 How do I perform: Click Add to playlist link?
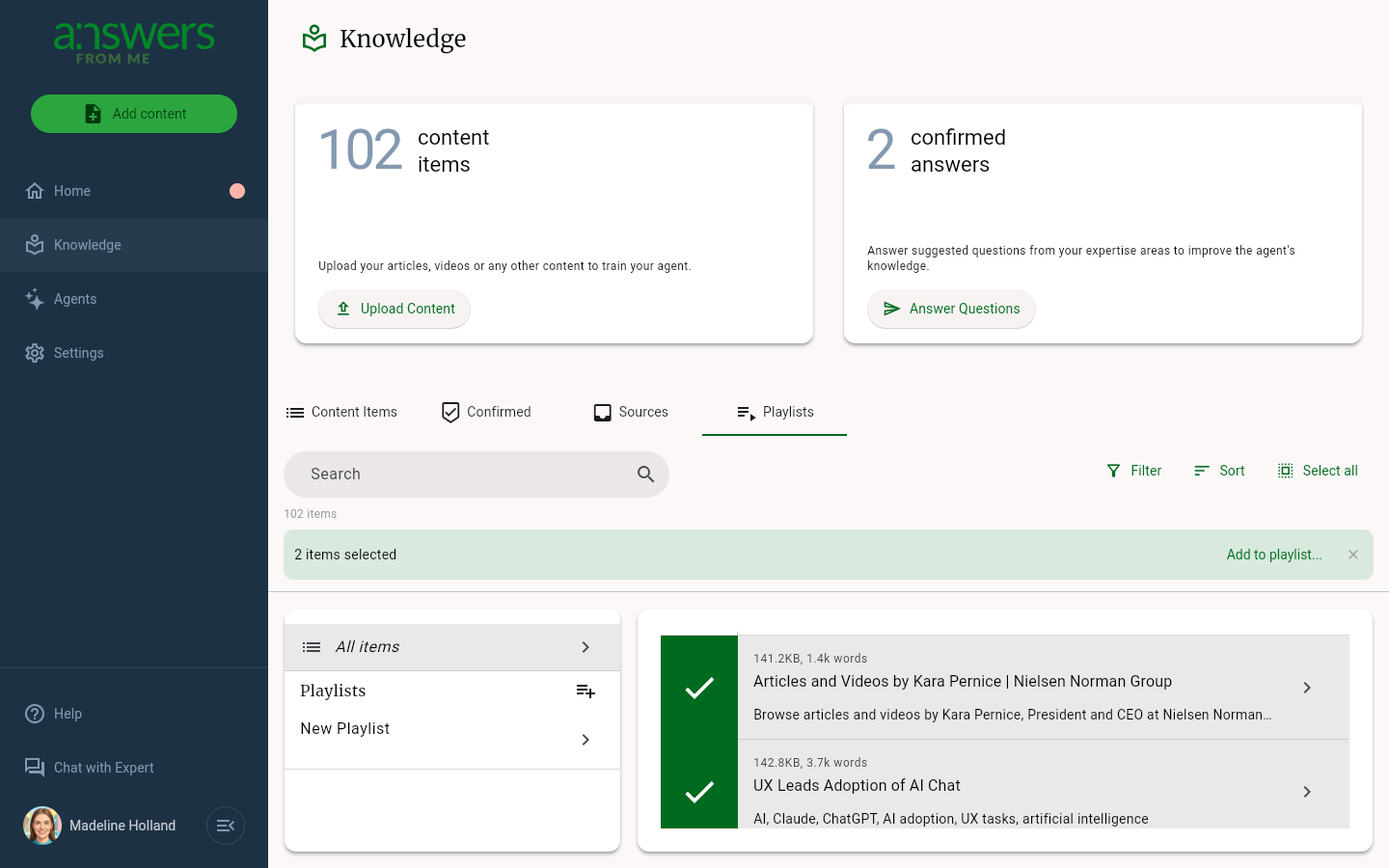[x=1274, y=555]
